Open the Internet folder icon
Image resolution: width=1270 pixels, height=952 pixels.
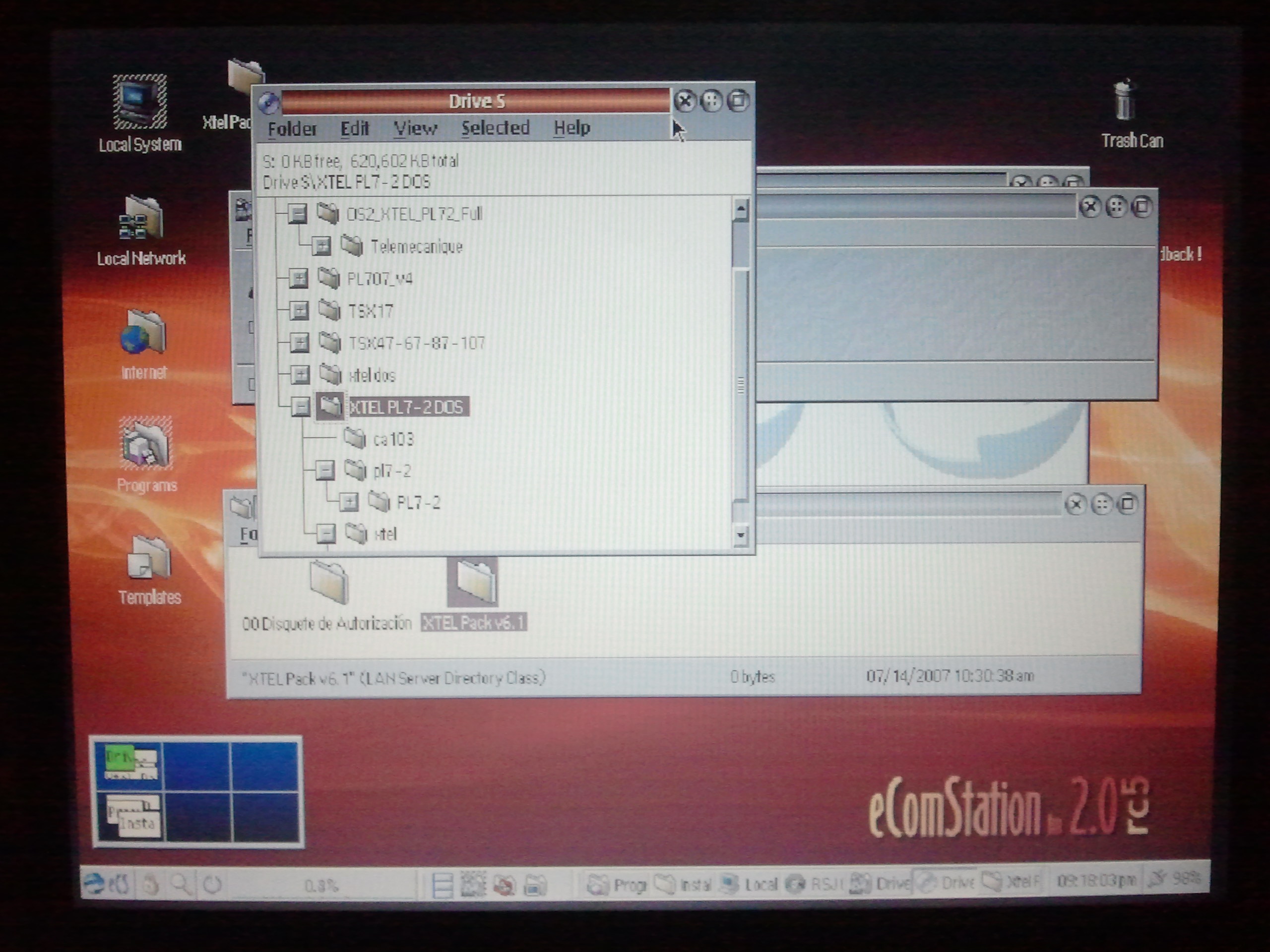(143, 333)
